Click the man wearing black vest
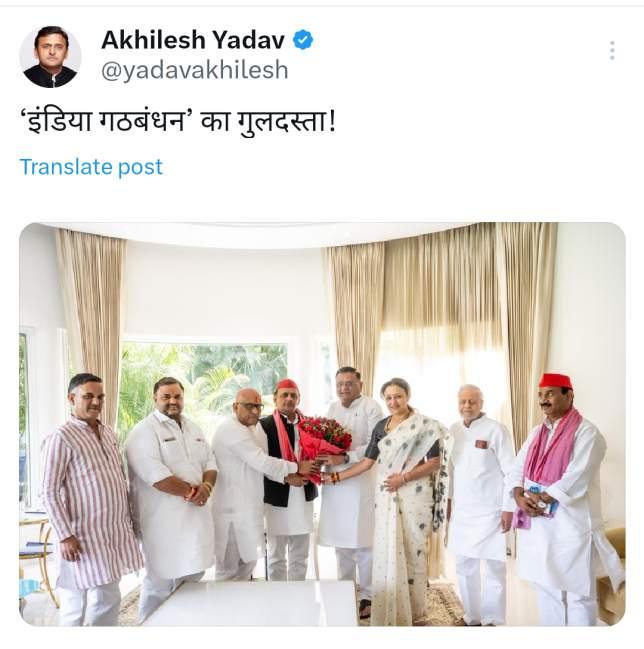Screen dimensions: 644x649 tap(287, 476)
